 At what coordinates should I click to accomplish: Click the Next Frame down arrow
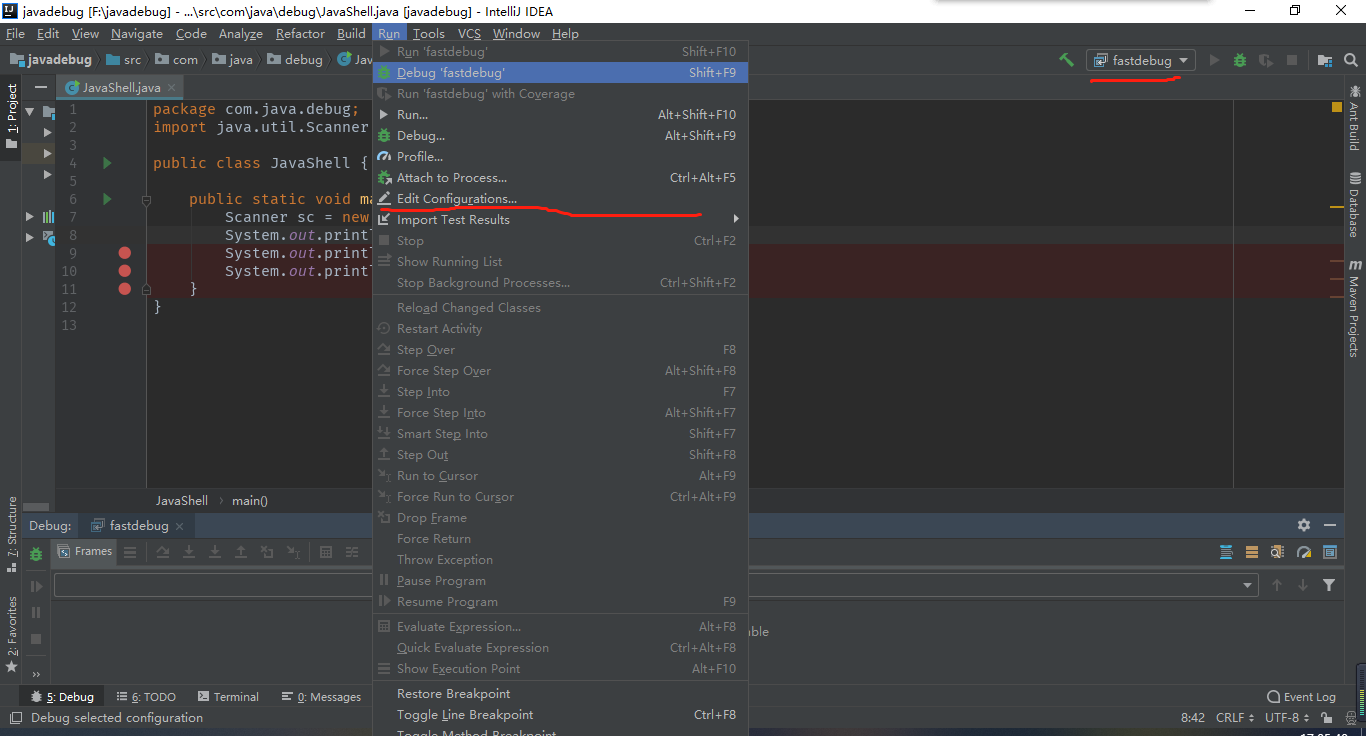click(x=1303, y=585)
